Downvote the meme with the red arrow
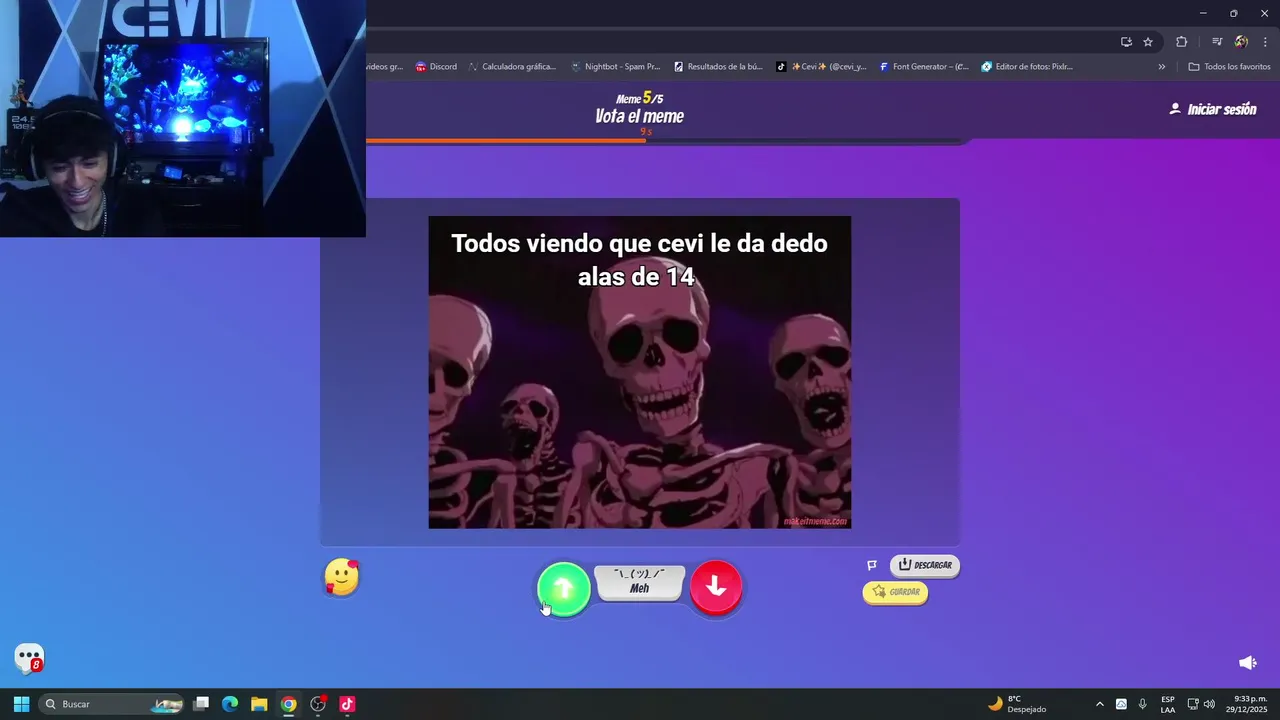 click(x=716, y=587)
